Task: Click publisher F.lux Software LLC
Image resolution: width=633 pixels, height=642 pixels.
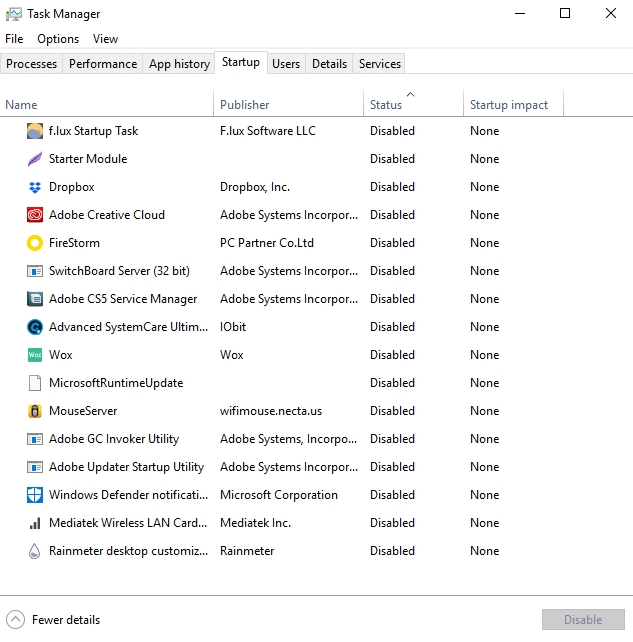Action: tap(268, 131)
